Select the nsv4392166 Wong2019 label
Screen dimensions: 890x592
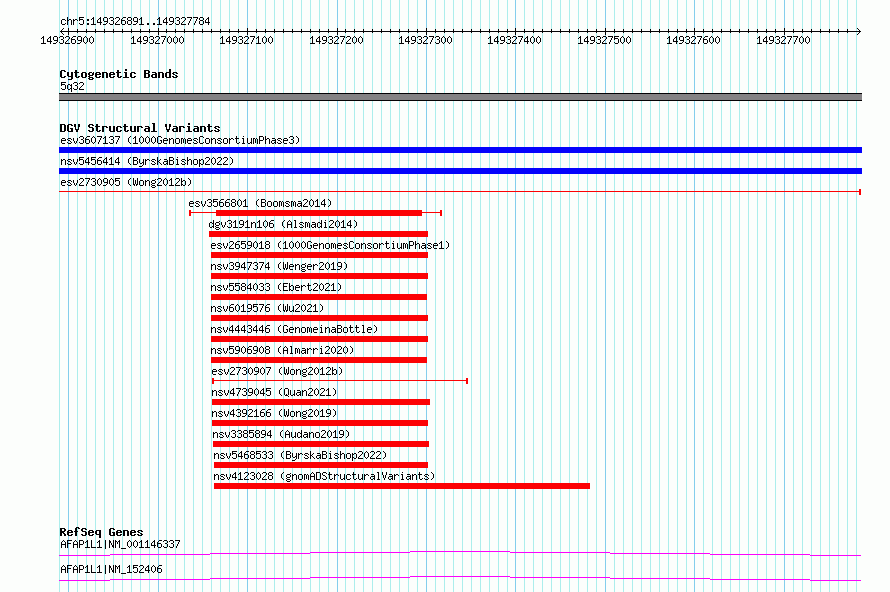pyautogui.click(x=274, y=413)
